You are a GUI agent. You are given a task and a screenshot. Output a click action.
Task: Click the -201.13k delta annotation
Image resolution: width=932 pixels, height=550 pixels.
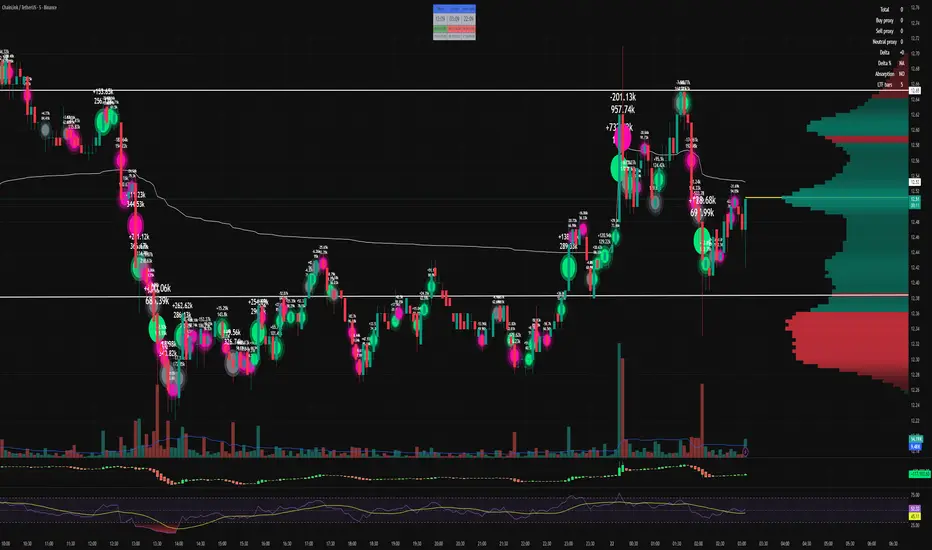(x=622, y=97)
